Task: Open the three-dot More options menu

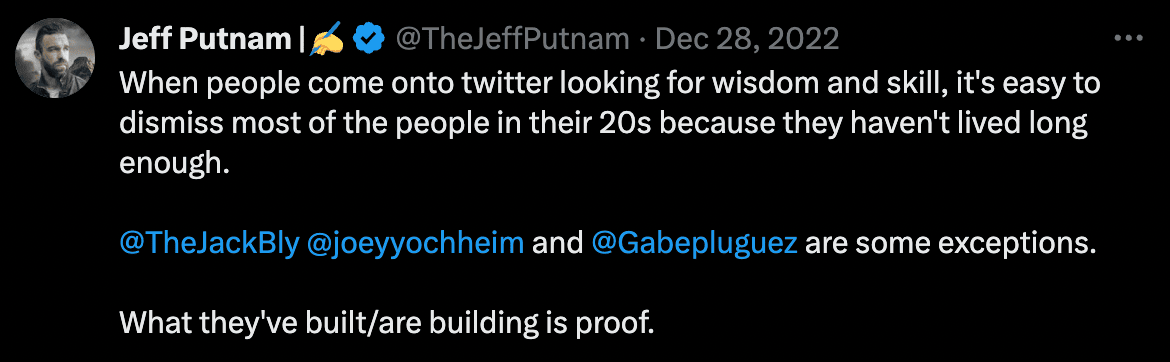Action: pos(1127,38)
